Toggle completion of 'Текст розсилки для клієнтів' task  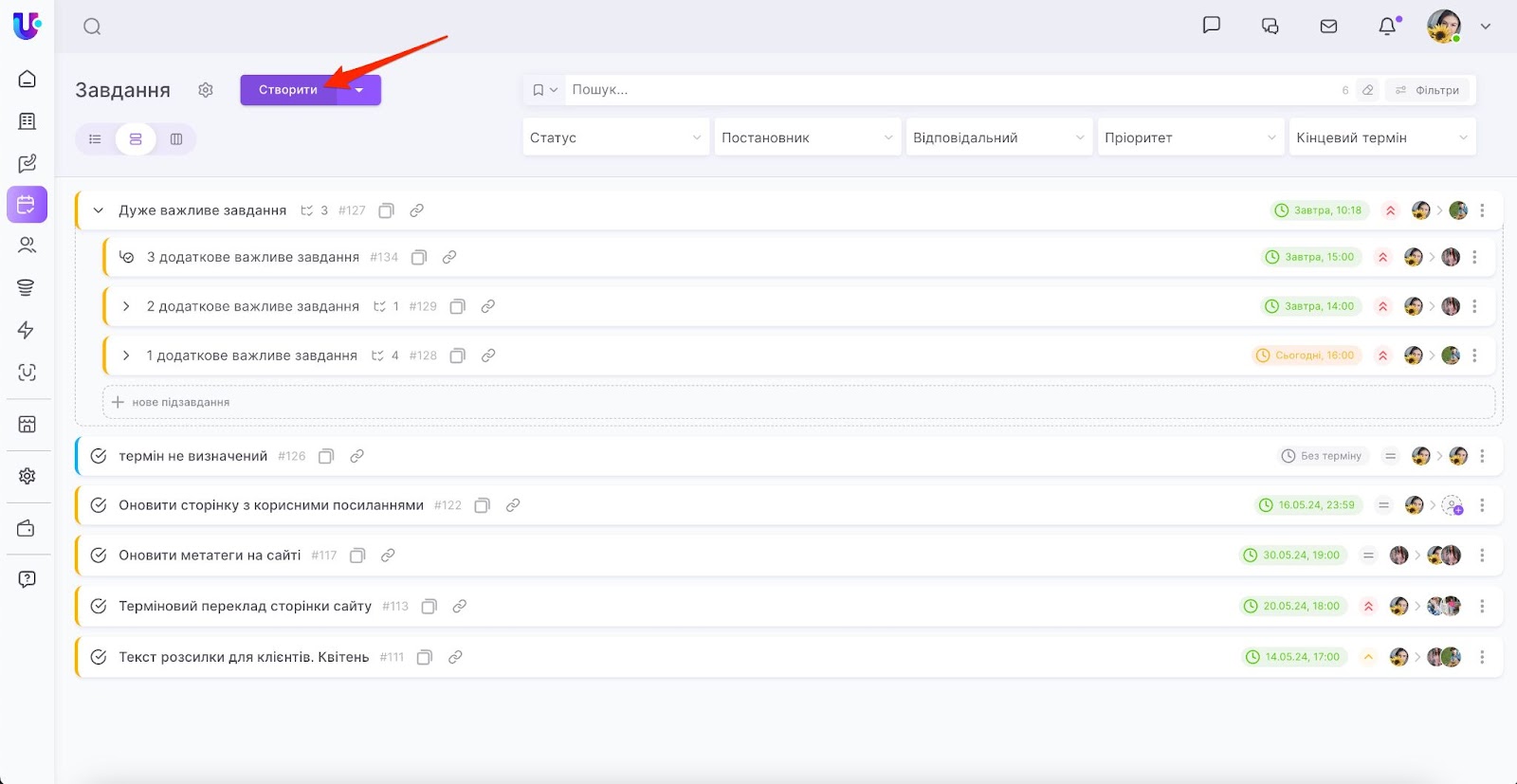click(99, 657)
